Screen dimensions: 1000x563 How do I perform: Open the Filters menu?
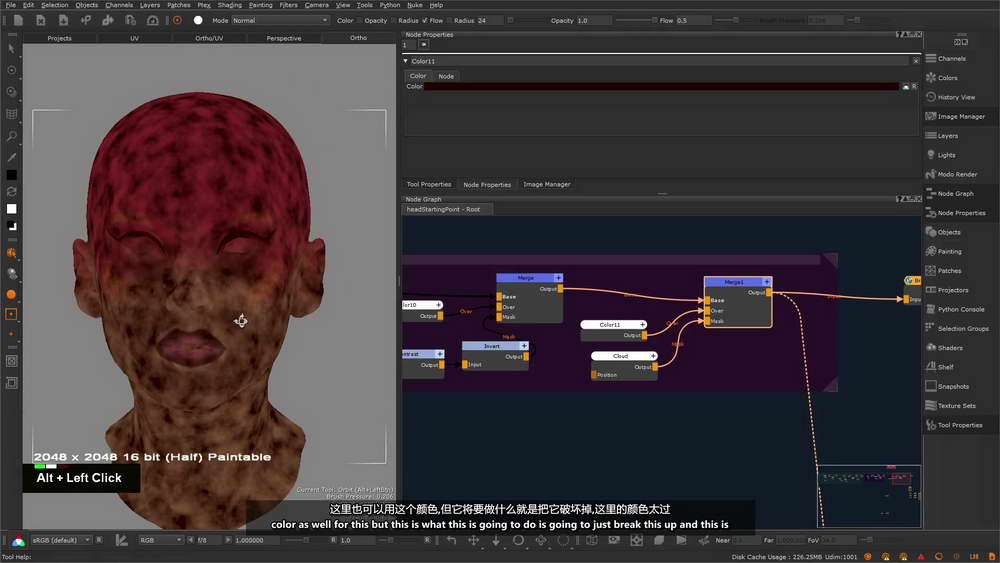(288, 4)
